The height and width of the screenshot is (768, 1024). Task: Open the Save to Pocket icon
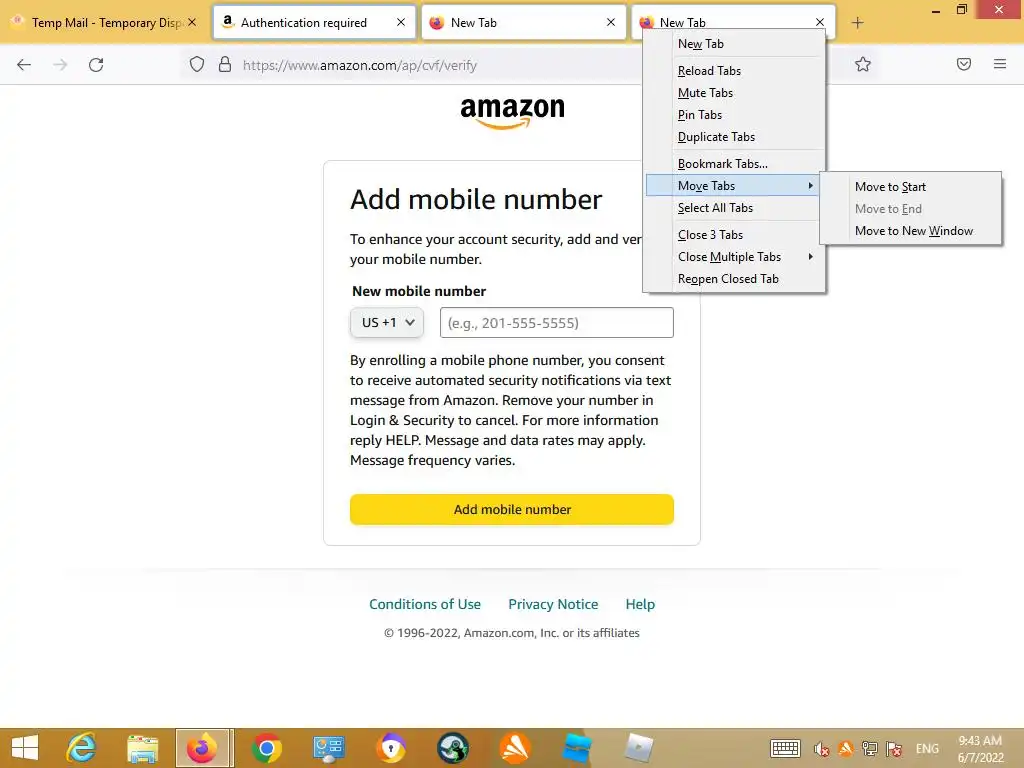pyautogui.click(x=964, y=64)
